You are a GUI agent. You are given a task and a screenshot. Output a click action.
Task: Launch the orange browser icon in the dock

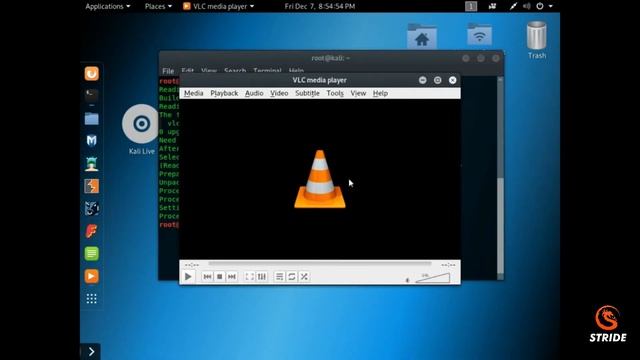click(x=91, y=73)
